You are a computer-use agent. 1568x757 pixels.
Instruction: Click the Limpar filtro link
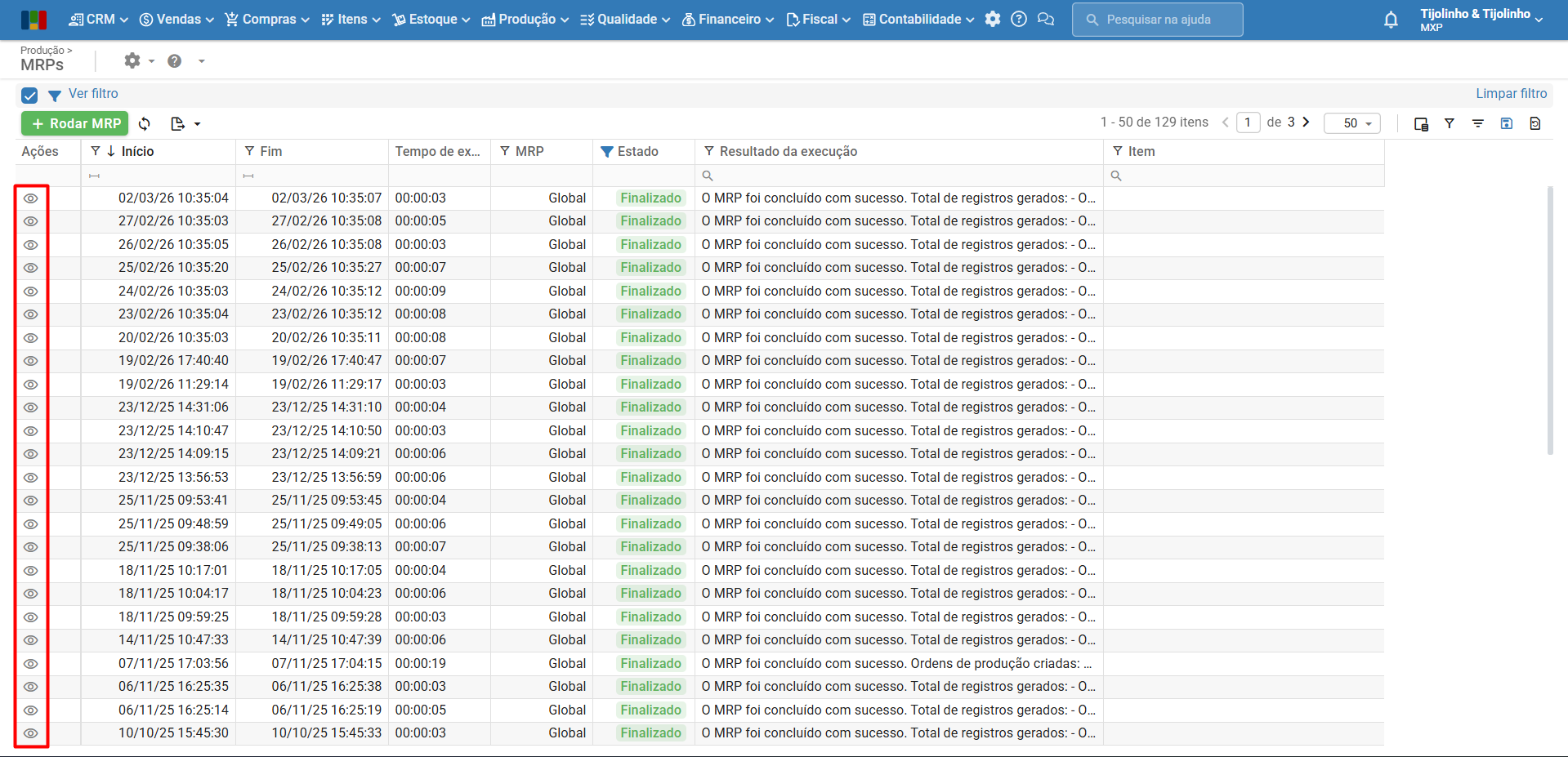pos(1510,94)
